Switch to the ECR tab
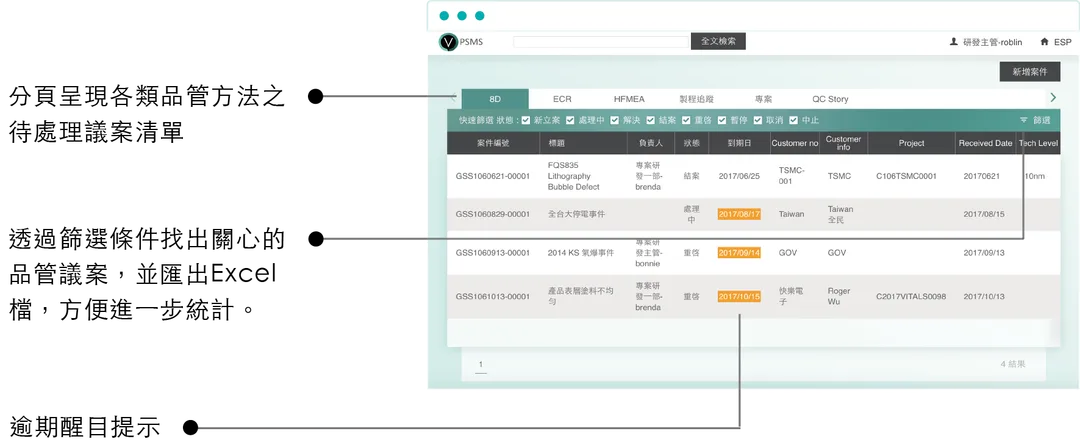 562,99
